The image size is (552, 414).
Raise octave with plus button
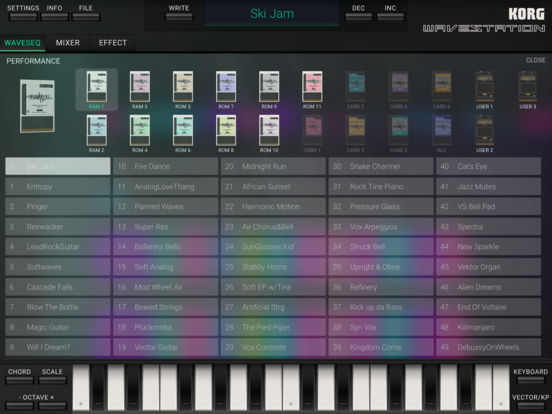pyautogui.click(x=52, y=406)
